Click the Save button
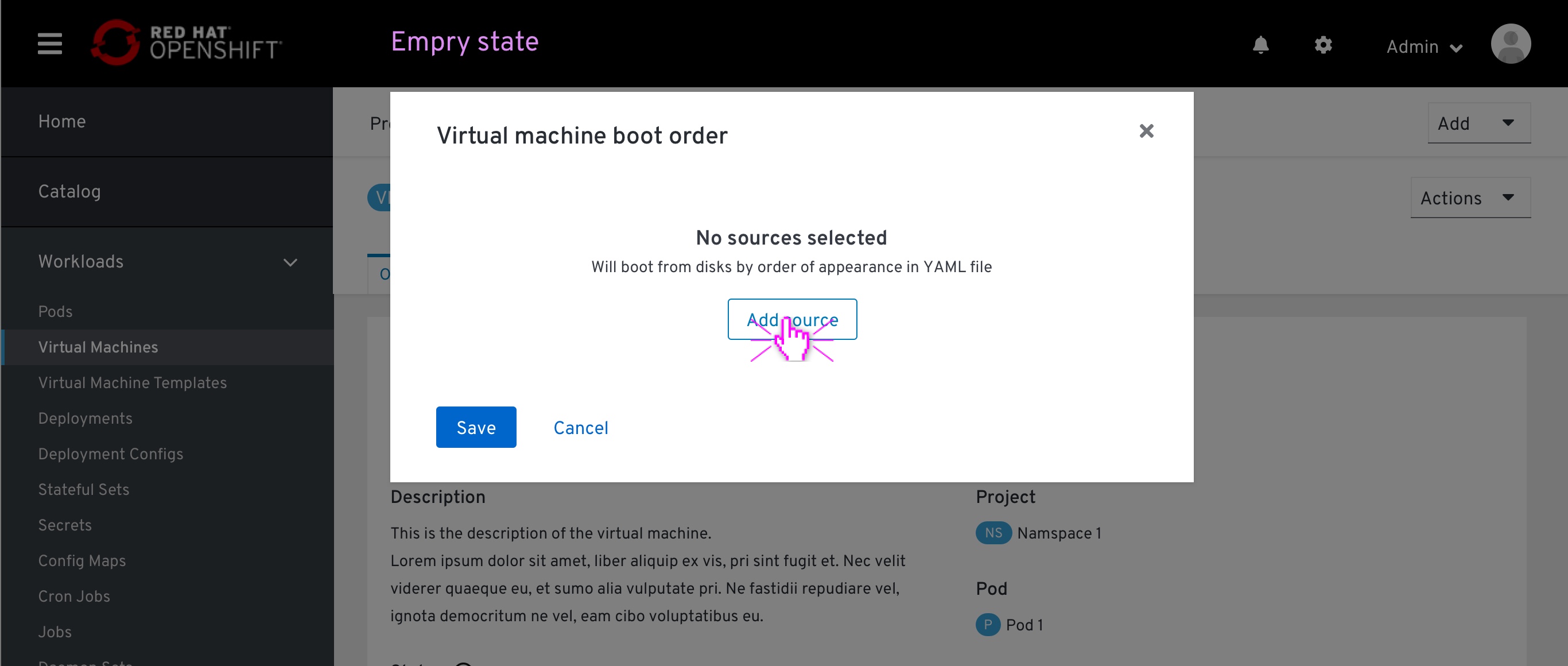This screenshot has height=666, width=1568. pos(476,427)
